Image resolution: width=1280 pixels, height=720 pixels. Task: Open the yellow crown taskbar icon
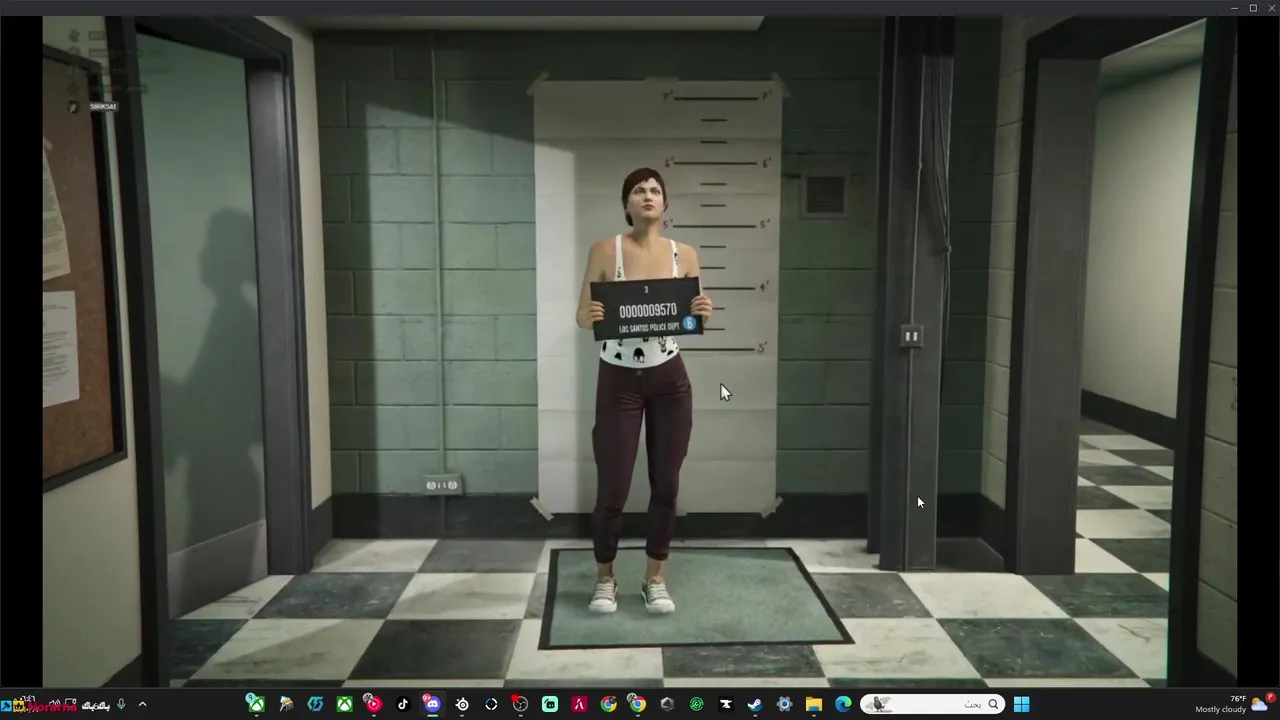(x=18, y=706)
